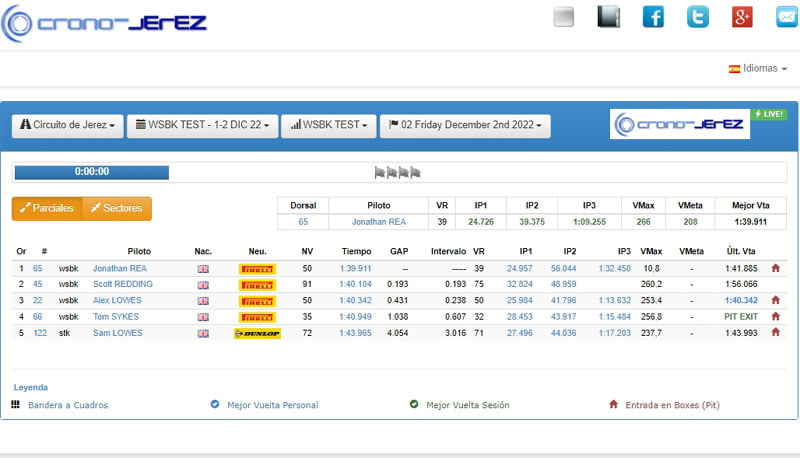Click the gray square icon in header
The height and width of the screenshot is (458, 800).
[x=564, y=17]
